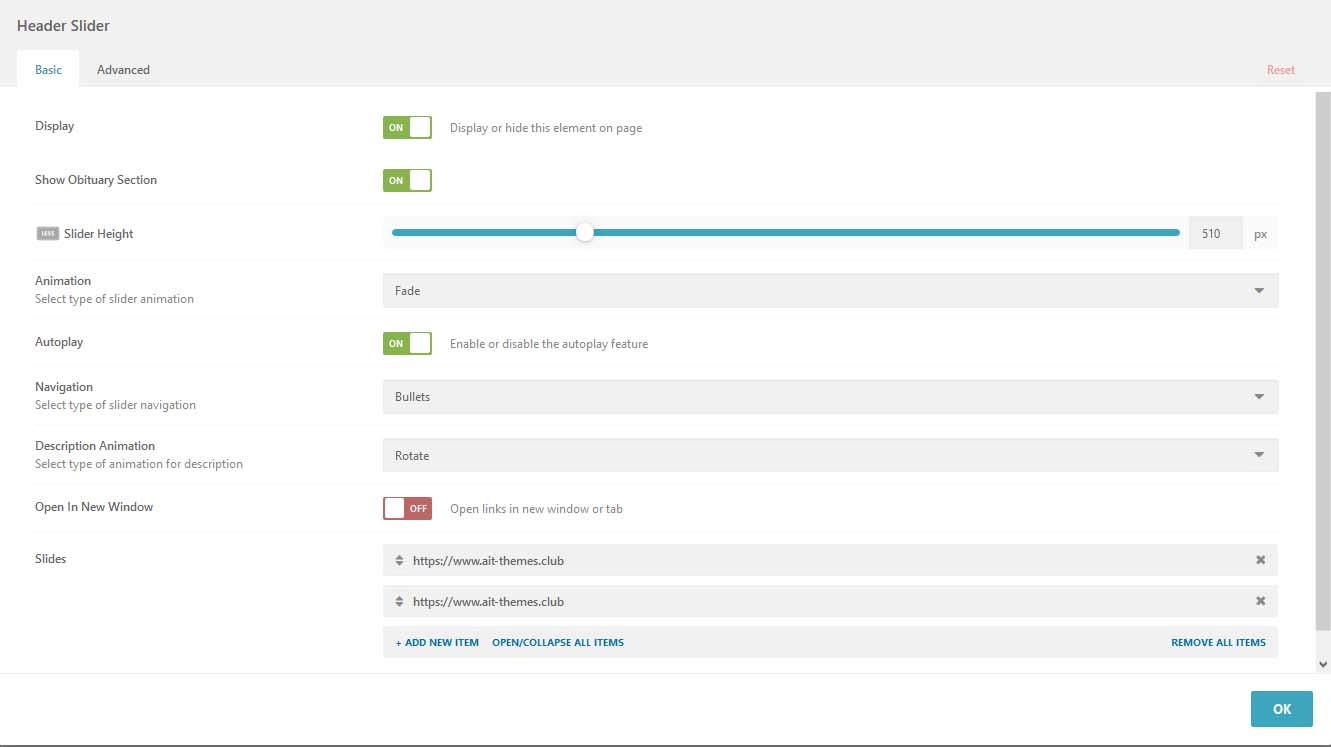
Task: Click the Slider Height slider track
Action: (x=786, y=233)
